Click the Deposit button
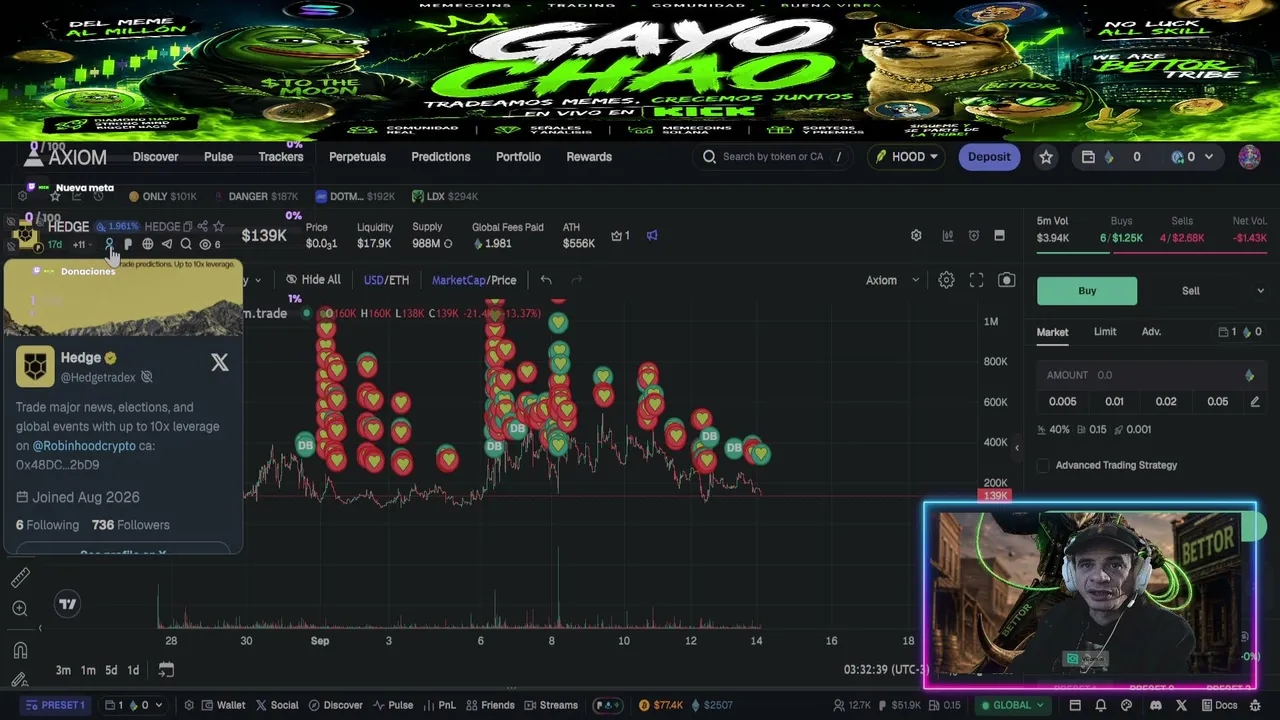The image size is (1280, 720). coord(989,157)
